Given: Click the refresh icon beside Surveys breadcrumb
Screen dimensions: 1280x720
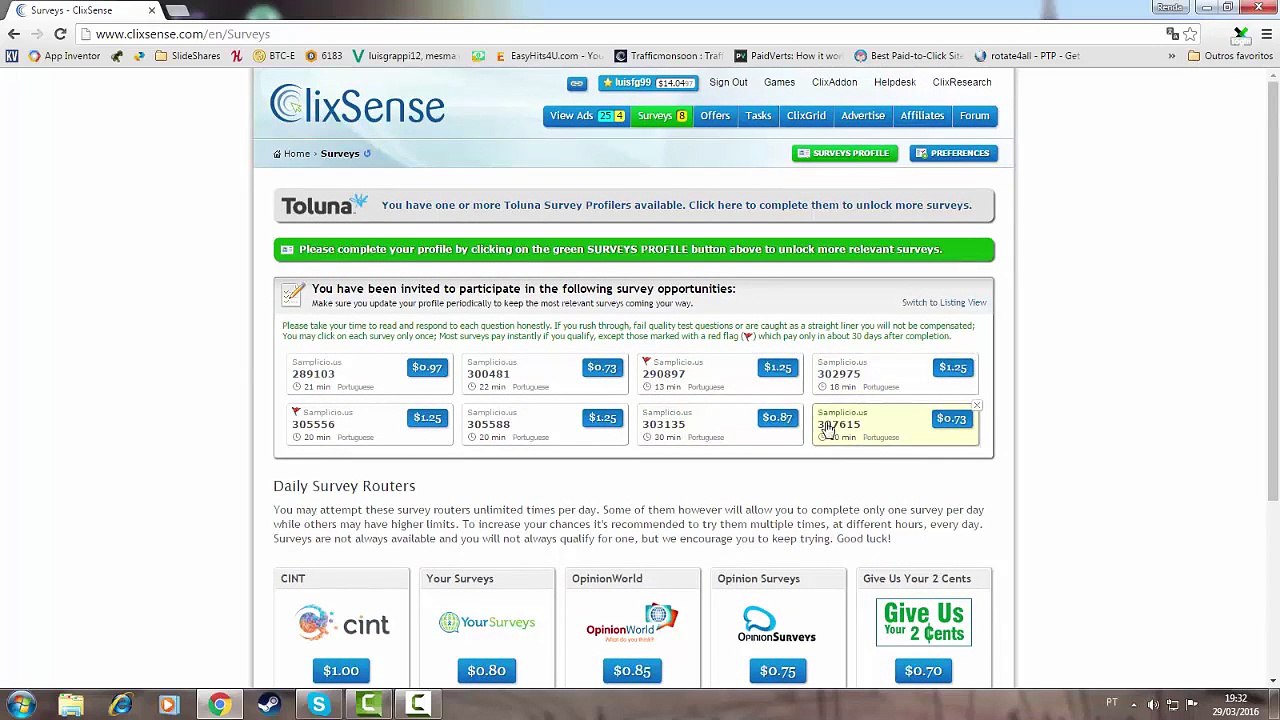Looking at the screenshot, I should [367, 154].
